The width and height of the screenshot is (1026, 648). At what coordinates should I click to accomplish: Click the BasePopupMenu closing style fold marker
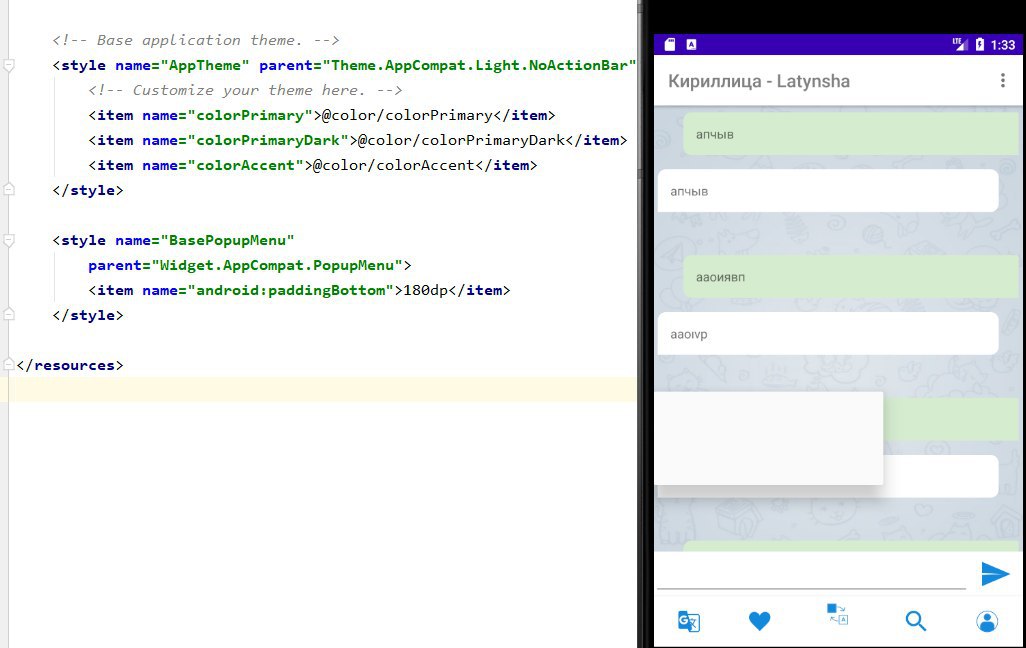[9, 315]
